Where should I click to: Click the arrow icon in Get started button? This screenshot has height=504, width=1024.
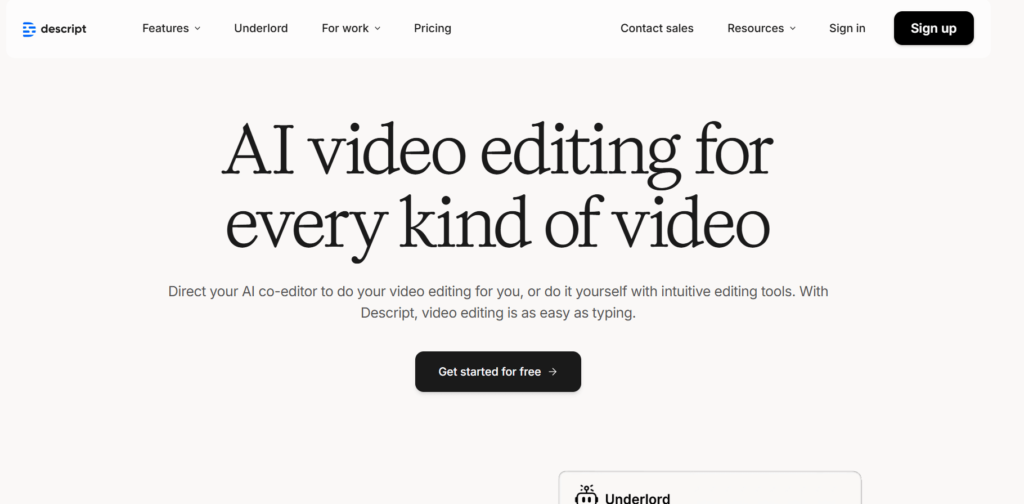553,372
